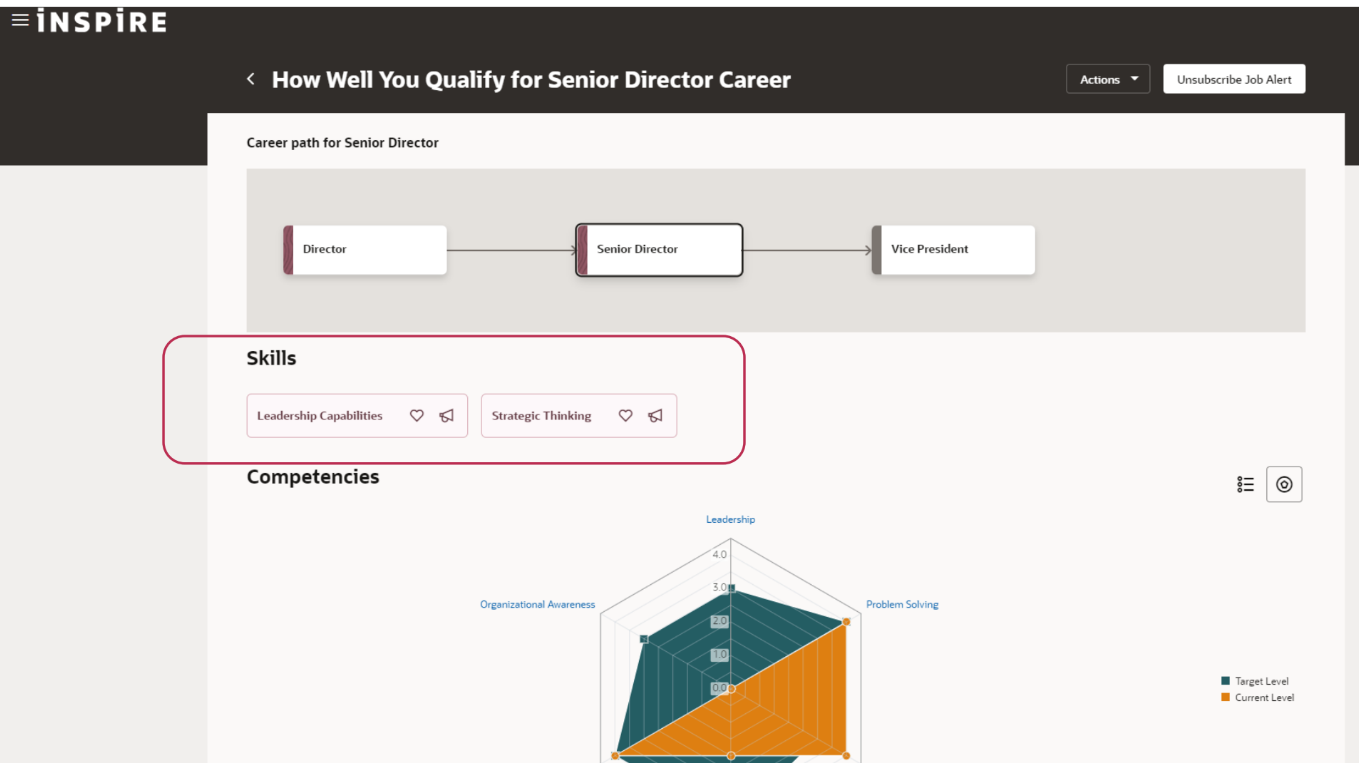1359x763 pixels.
Task: Select the radar chart view for competencies
Action: tap(1284, 484)
